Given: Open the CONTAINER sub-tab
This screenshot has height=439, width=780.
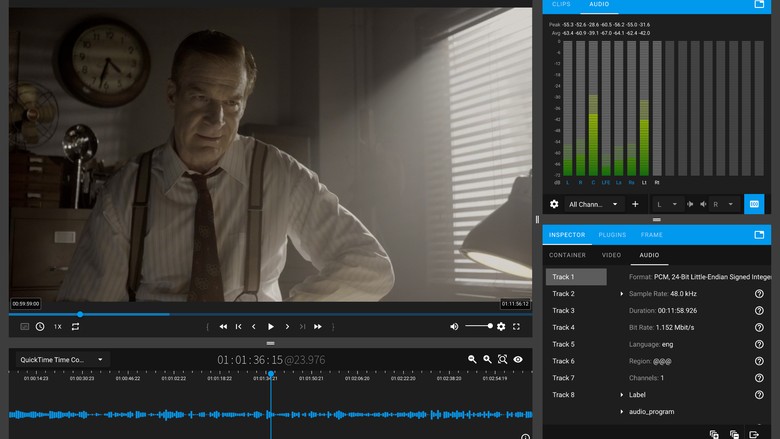Looking at the screenshot, I should click(567, 255).
